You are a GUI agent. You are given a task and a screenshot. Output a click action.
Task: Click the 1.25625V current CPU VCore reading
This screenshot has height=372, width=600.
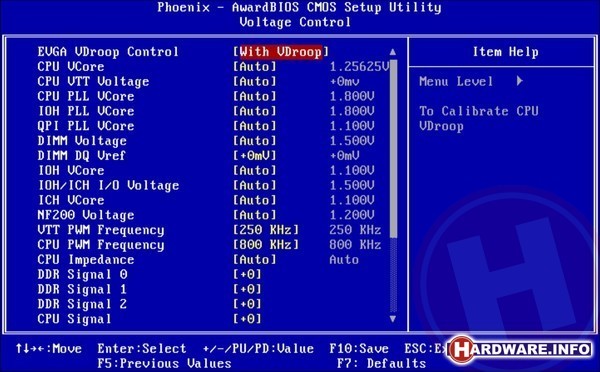coord(359,67)
